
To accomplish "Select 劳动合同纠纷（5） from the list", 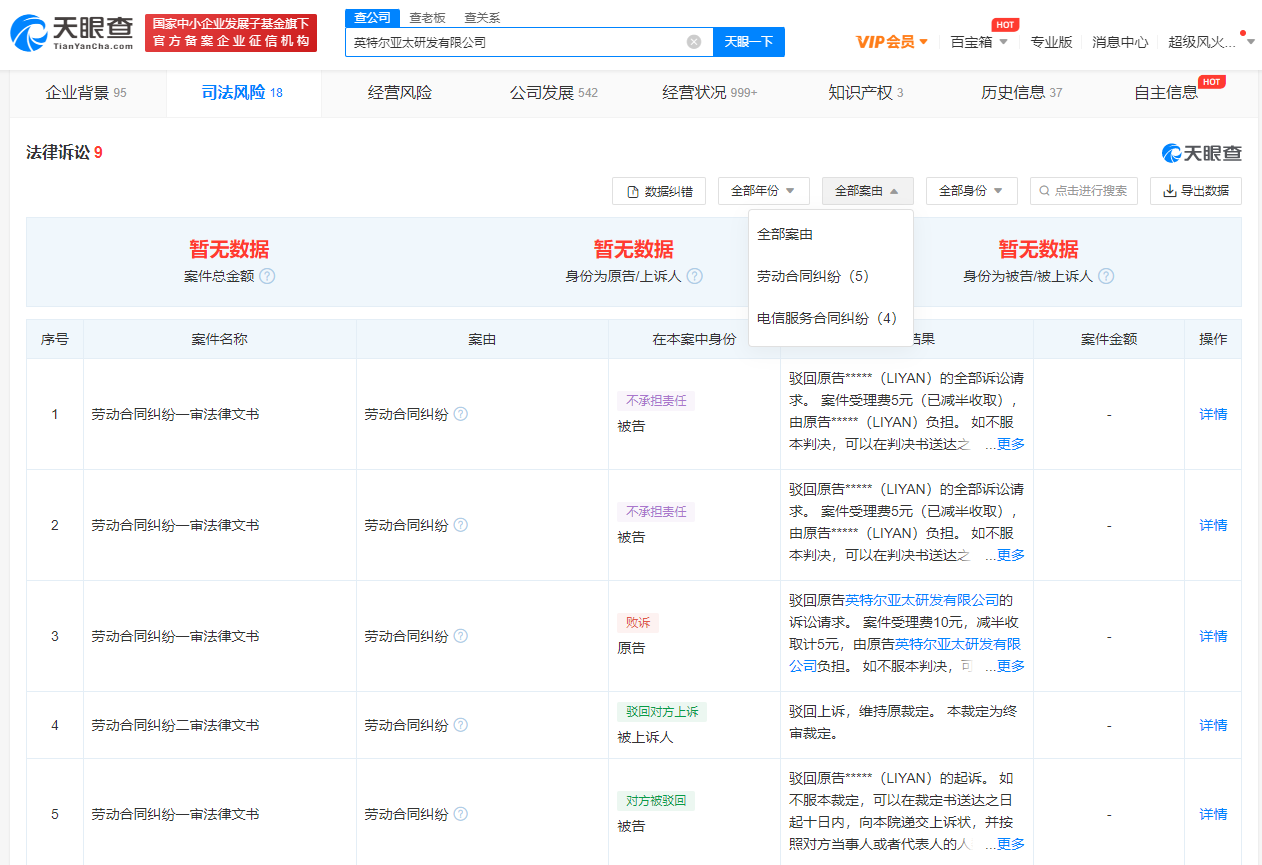I will tap(813, 276).
